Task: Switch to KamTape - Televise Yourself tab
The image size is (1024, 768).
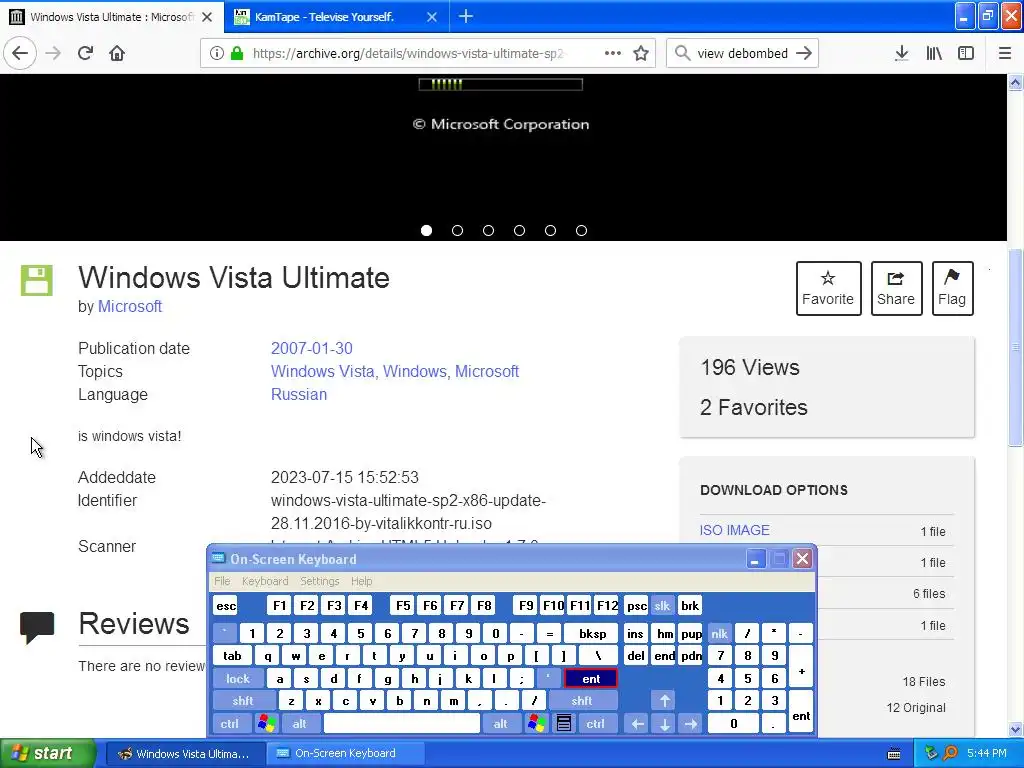Action: coord(336,17)
